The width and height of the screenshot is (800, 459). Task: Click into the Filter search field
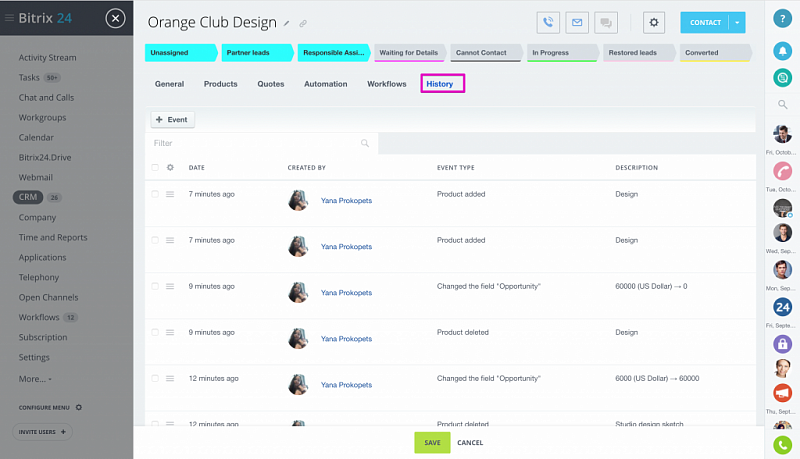point(255,143)
